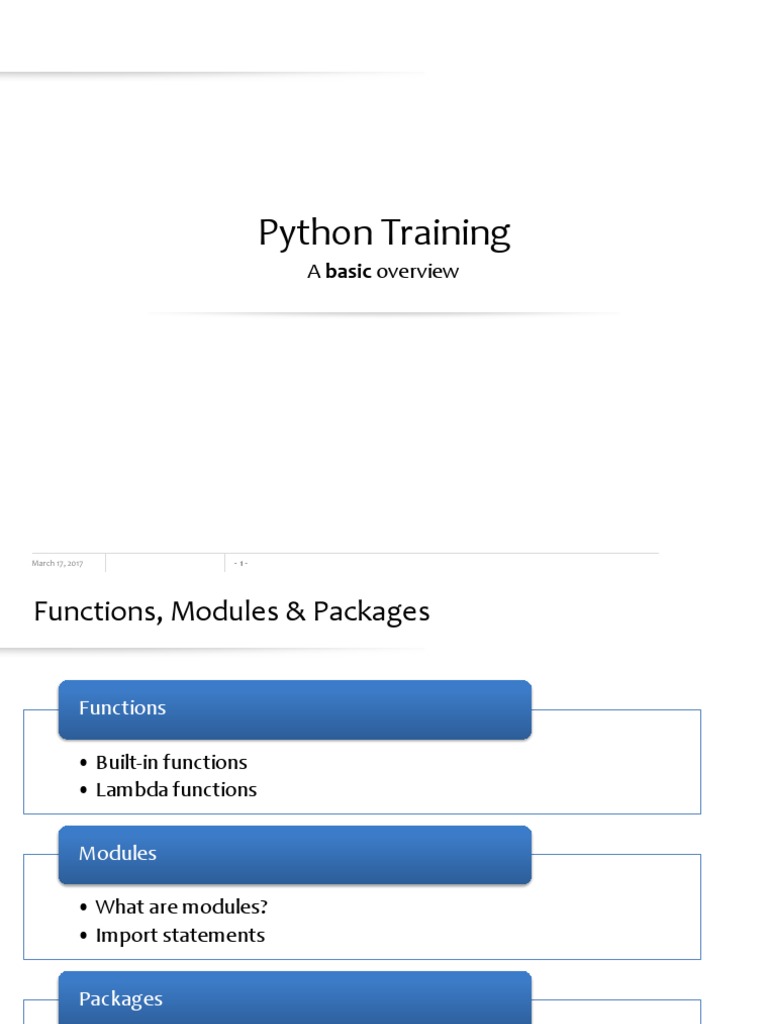Click the blue Modules header bar
Viewport: 768px width, 1024px height.
[294, 854]
